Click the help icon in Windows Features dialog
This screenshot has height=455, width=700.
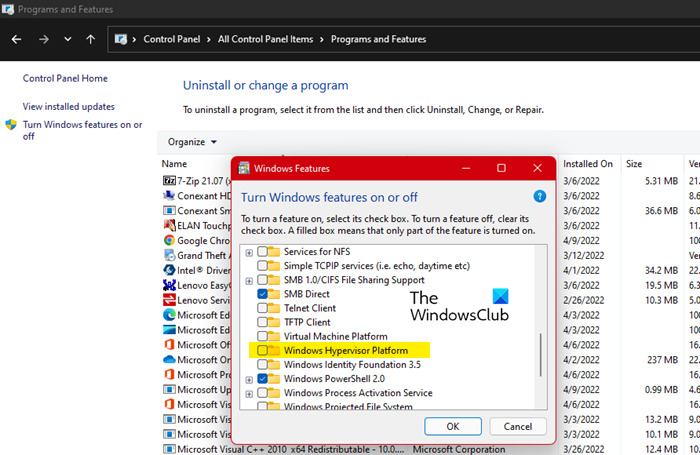click(539, 196)
